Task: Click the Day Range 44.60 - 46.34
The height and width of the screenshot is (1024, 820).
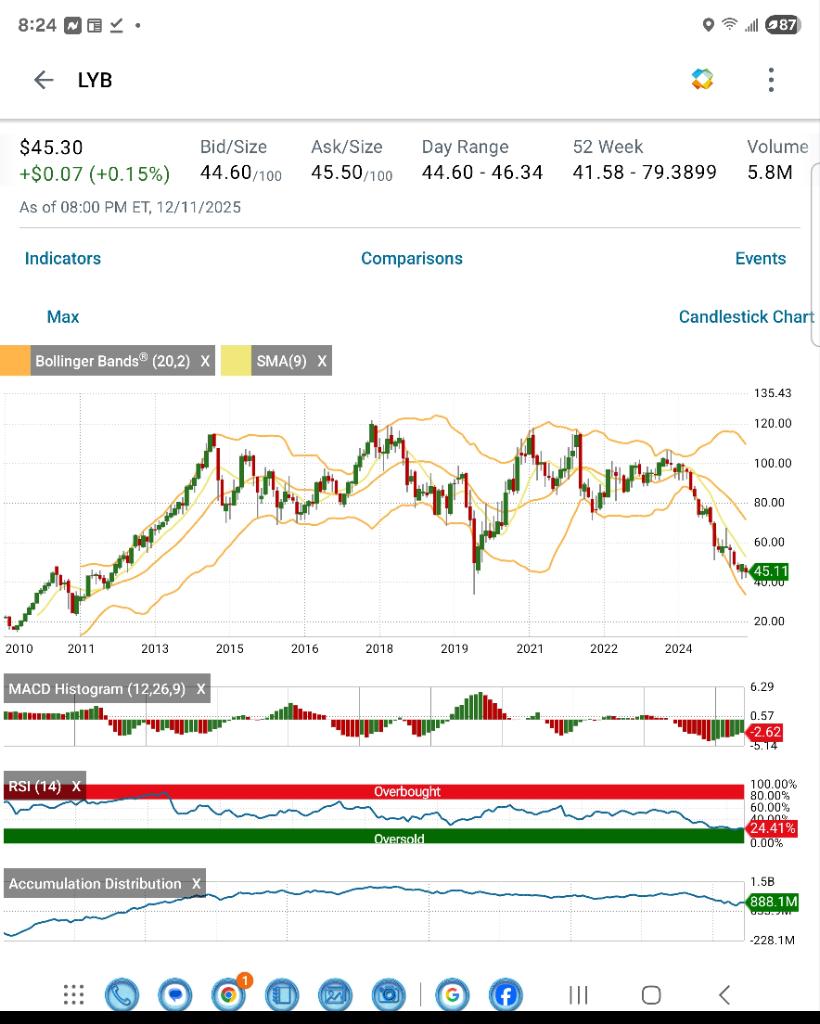Action: pos(482,172)
